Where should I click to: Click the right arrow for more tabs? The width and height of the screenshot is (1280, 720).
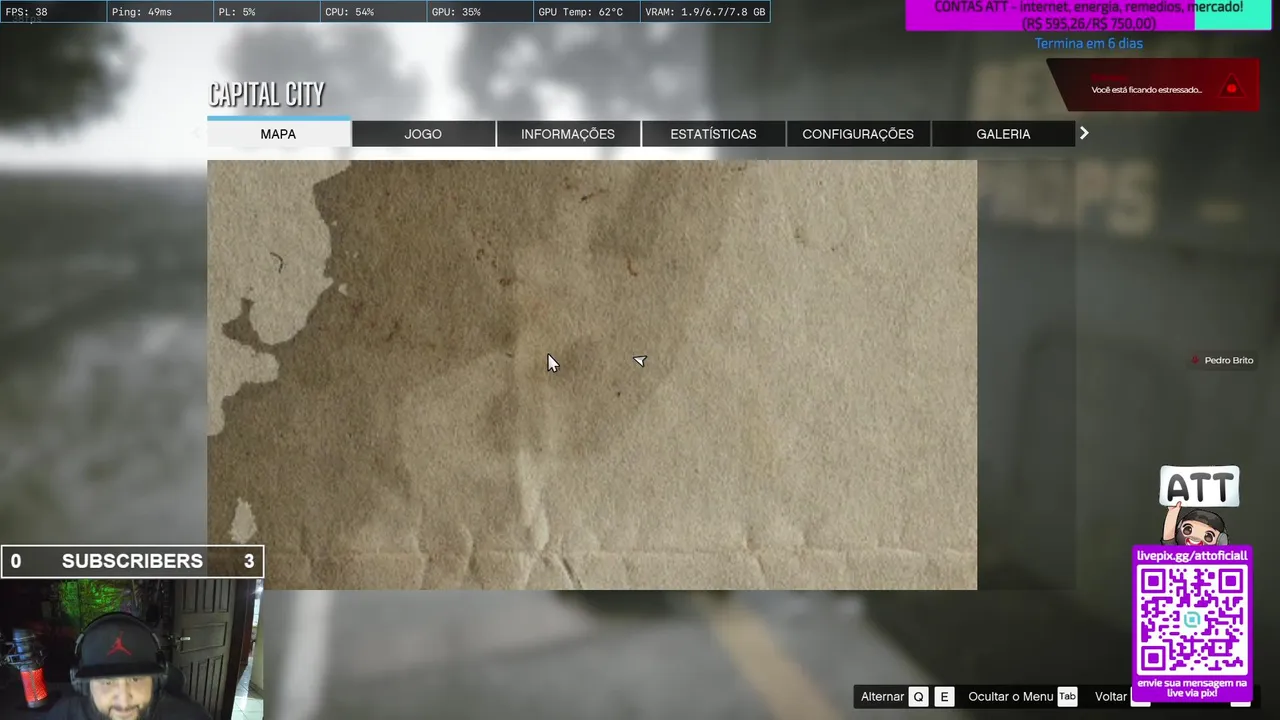click(1084, 133)
